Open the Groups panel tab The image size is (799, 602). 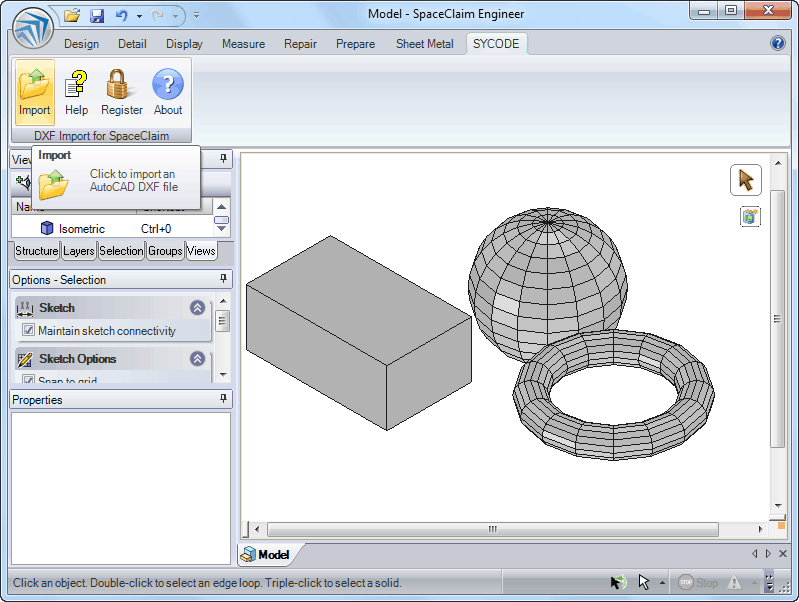(165, 251)
